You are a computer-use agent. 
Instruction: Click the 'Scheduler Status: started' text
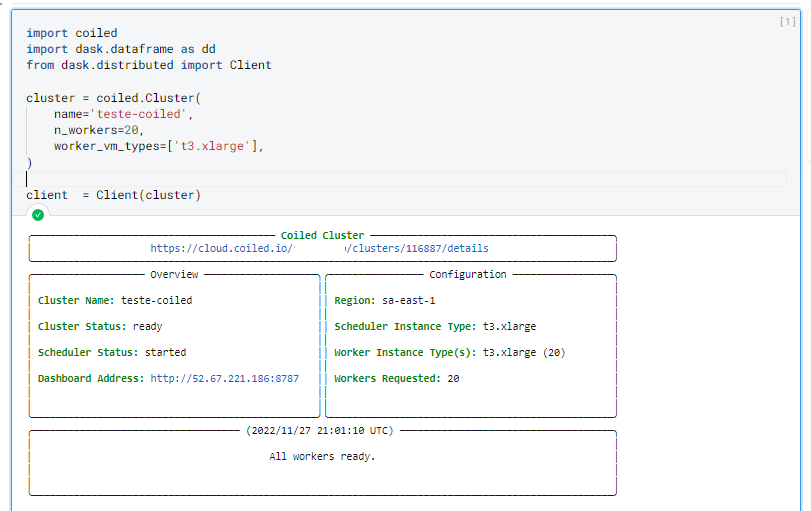pyautogui.click(x=112, y=352)
